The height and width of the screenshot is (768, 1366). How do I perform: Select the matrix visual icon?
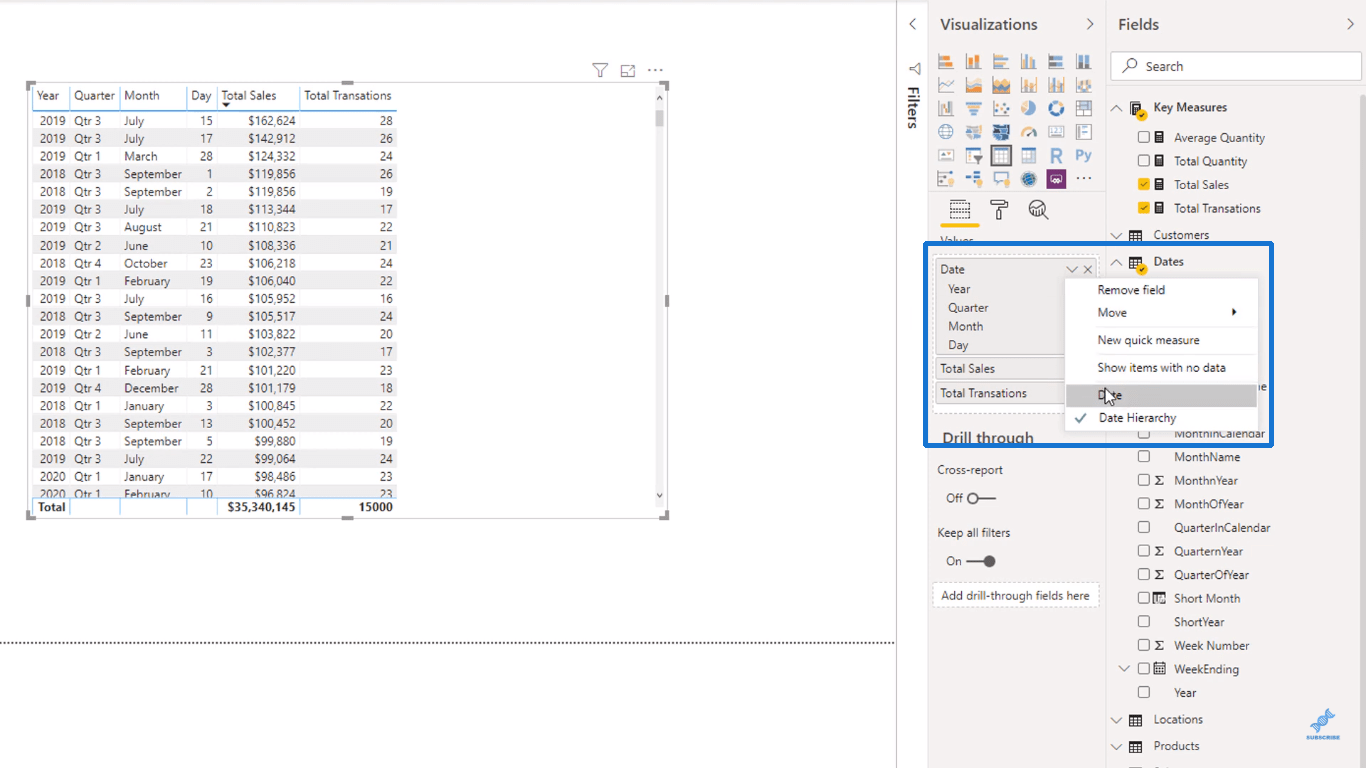tap(1028, 155)
